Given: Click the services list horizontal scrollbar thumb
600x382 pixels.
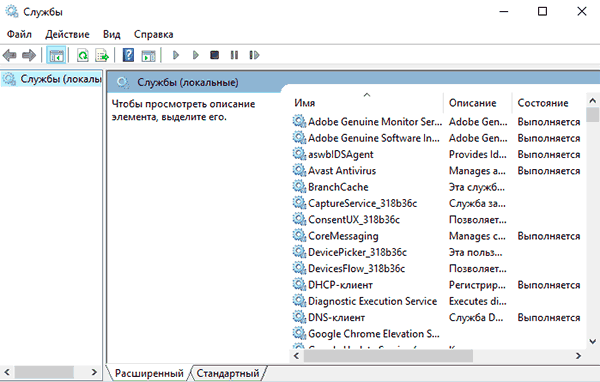Looking at the screenshot, I should [x=388, y=356].
